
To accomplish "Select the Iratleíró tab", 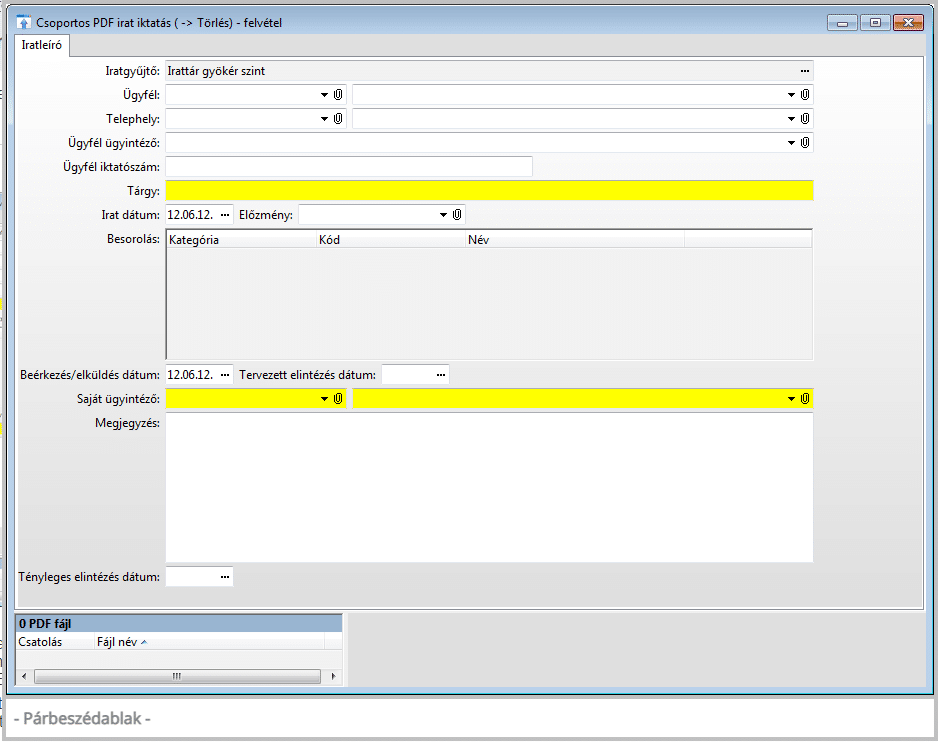I will (x=43, y=45).
